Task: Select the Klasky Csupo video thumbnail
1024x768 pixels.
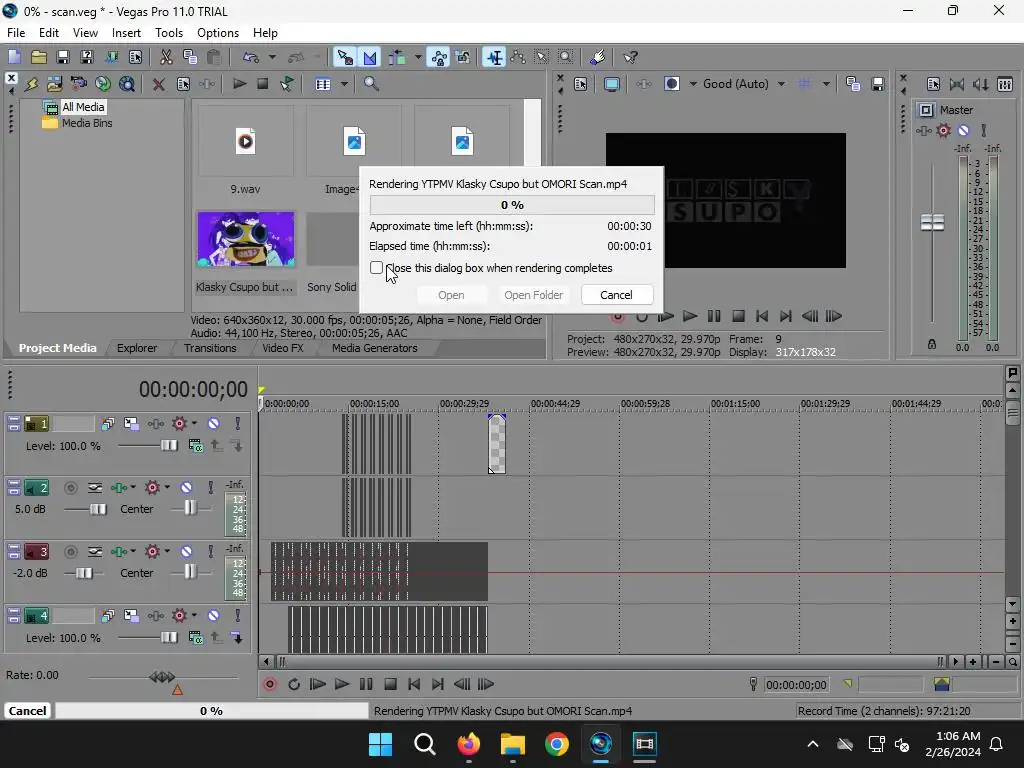Action: [x=246, y=239]
